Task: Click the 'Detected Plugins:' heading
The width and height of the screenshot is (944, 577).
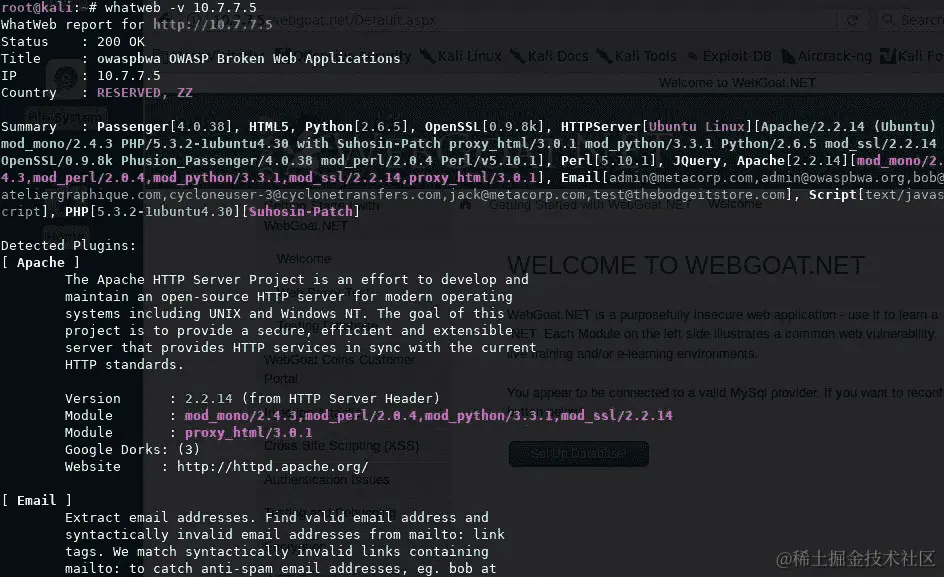Action: pos(69,245)
